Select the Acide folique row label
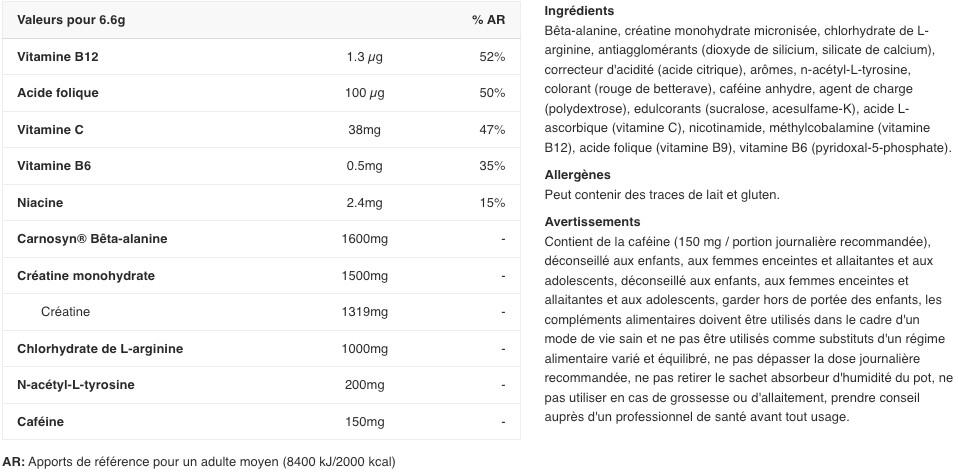Image resolution: width=958 pixels, height=474 pixels. click(58, 93)
